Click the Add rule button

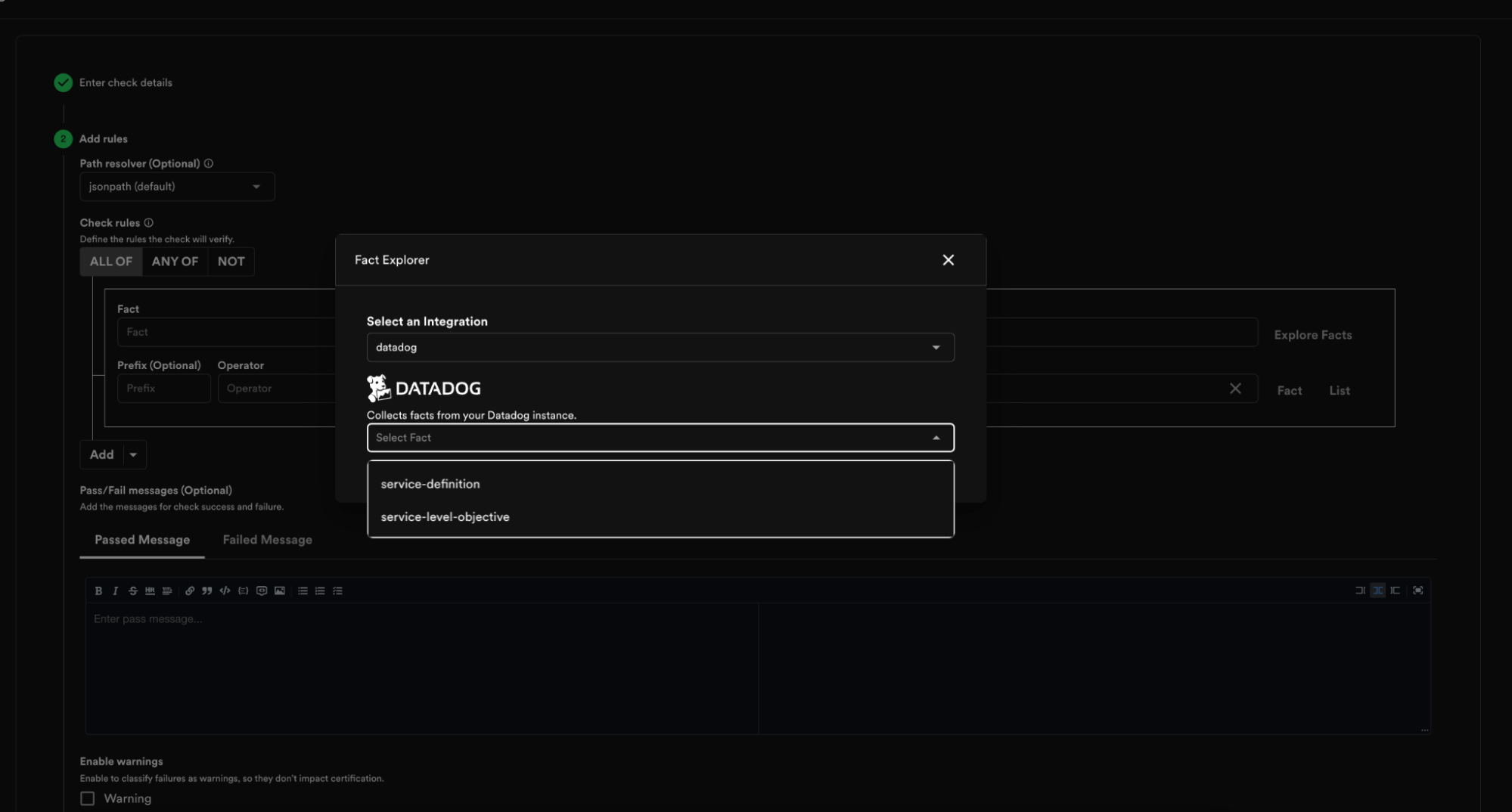click(101, 454)
